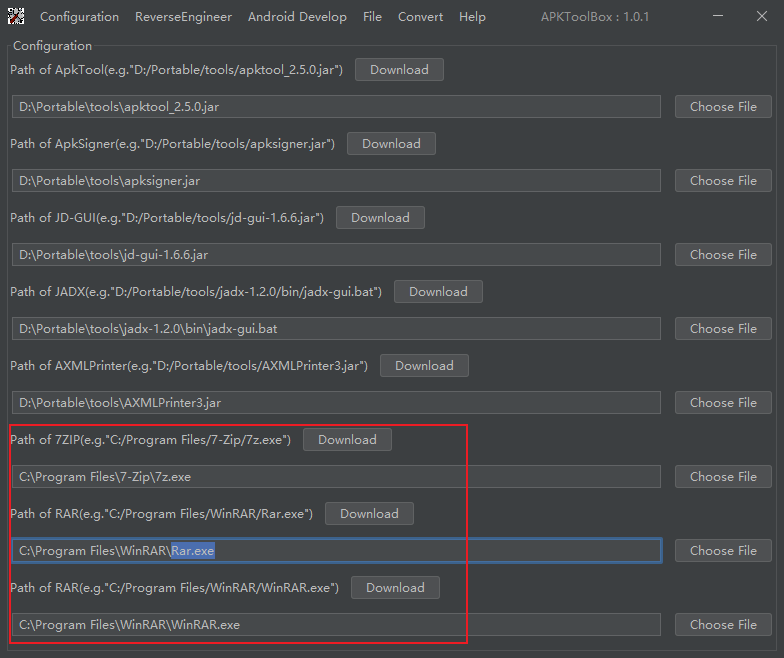This screenshot has height=658, width=784.
Task: Open the Android Develop menu
Action: coord(298,17)
